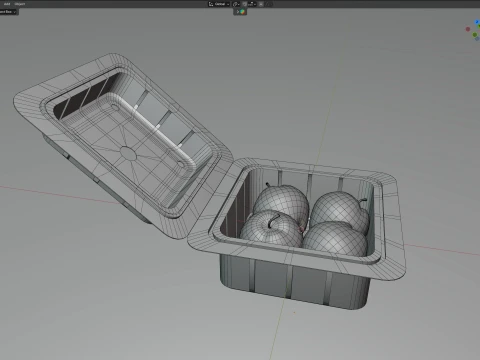Click the lower green Y axis gizmo dot
This screenshot has height=360, width=480.
click(x=475, y=35)
